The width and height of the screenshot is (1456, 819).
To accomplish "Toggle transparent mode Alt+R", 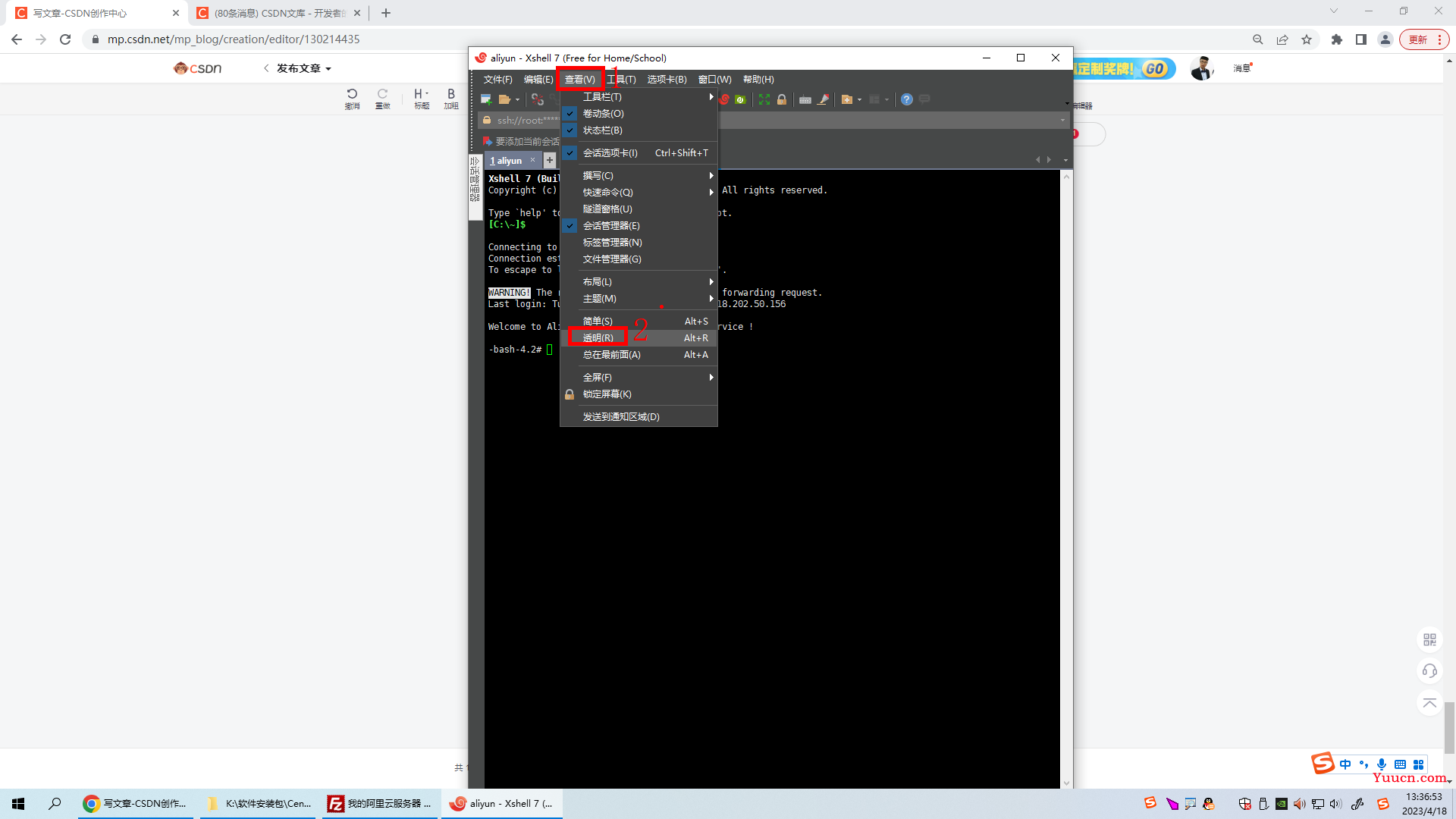I will [639, 338].
